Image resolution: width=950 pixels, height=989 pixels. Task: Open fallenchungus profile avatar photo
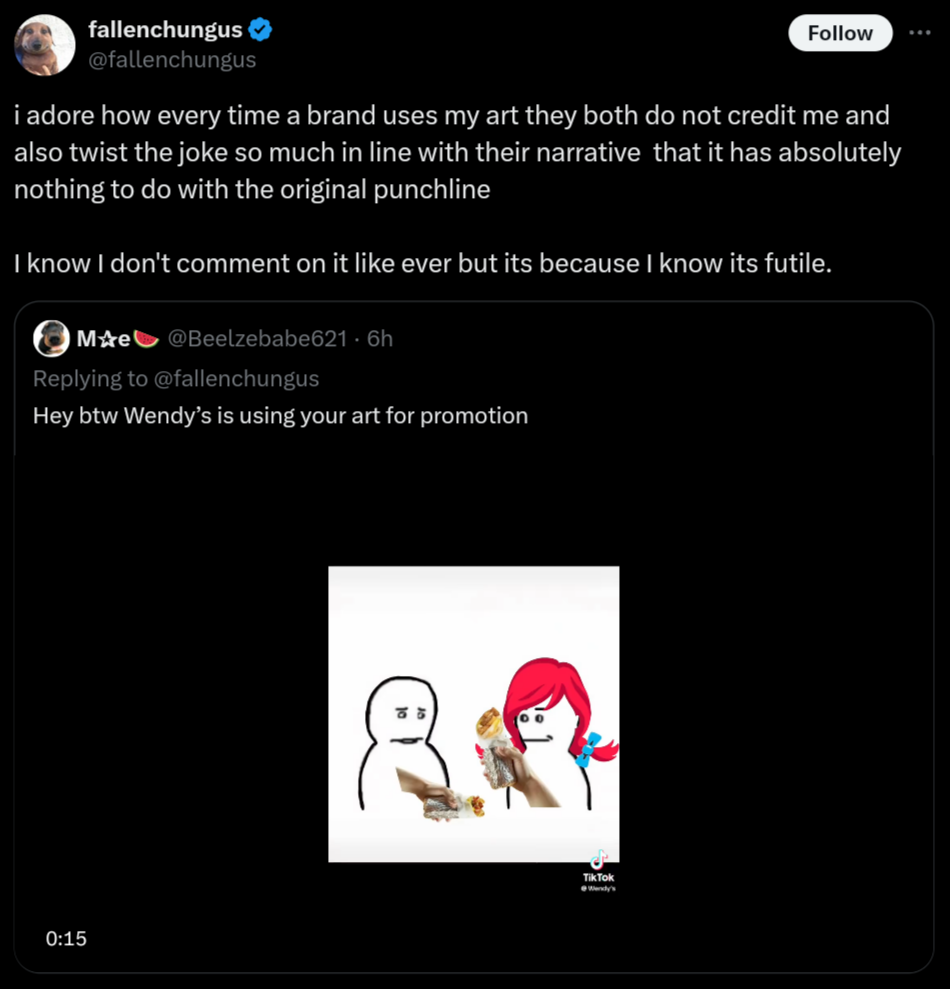pos(45,45)
